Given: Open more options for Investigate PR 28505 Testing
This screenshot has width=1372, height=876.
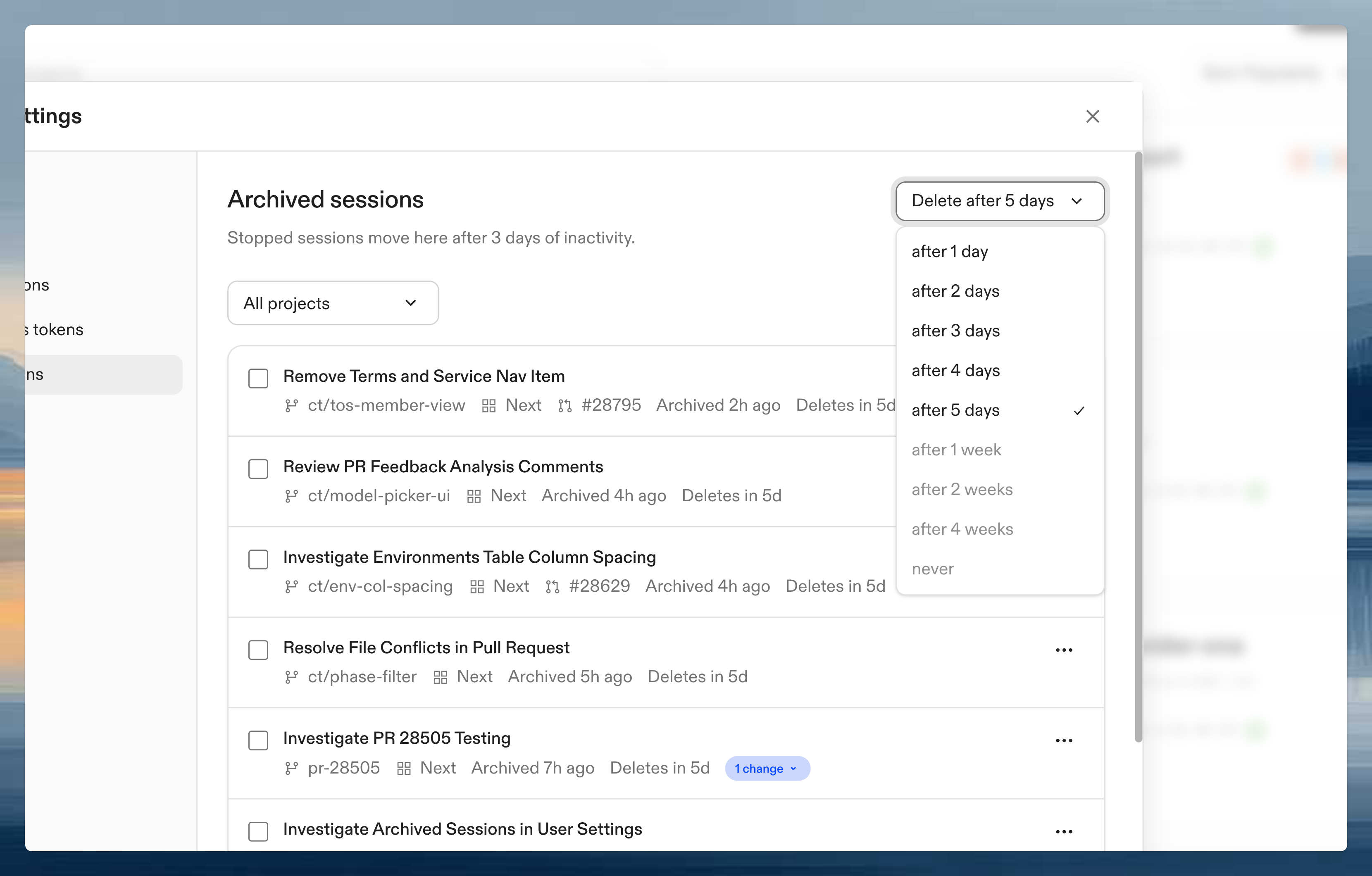Looking at the screenshot, I should pyautogui.click(x=1064, y=740).
